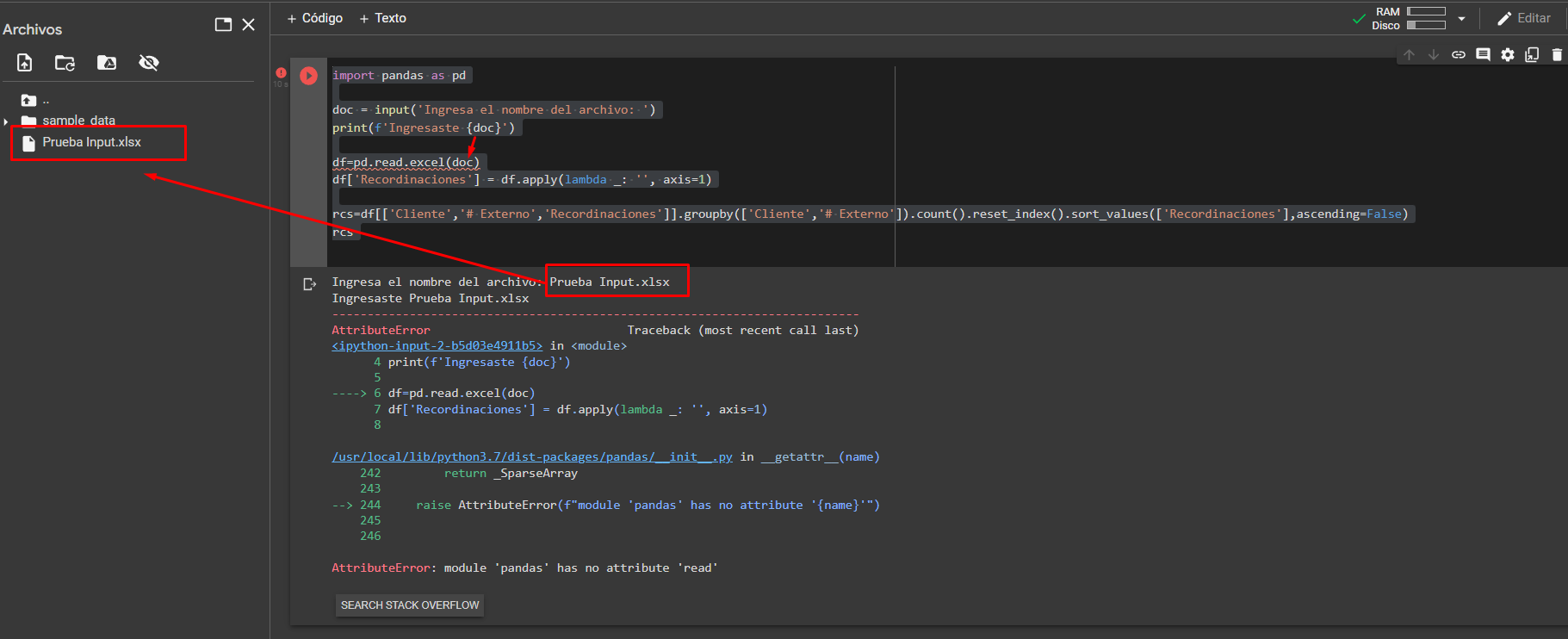Open the cell editor settings gear
This screenshot has height=639, width=1568.
[x=1508, y=54]
